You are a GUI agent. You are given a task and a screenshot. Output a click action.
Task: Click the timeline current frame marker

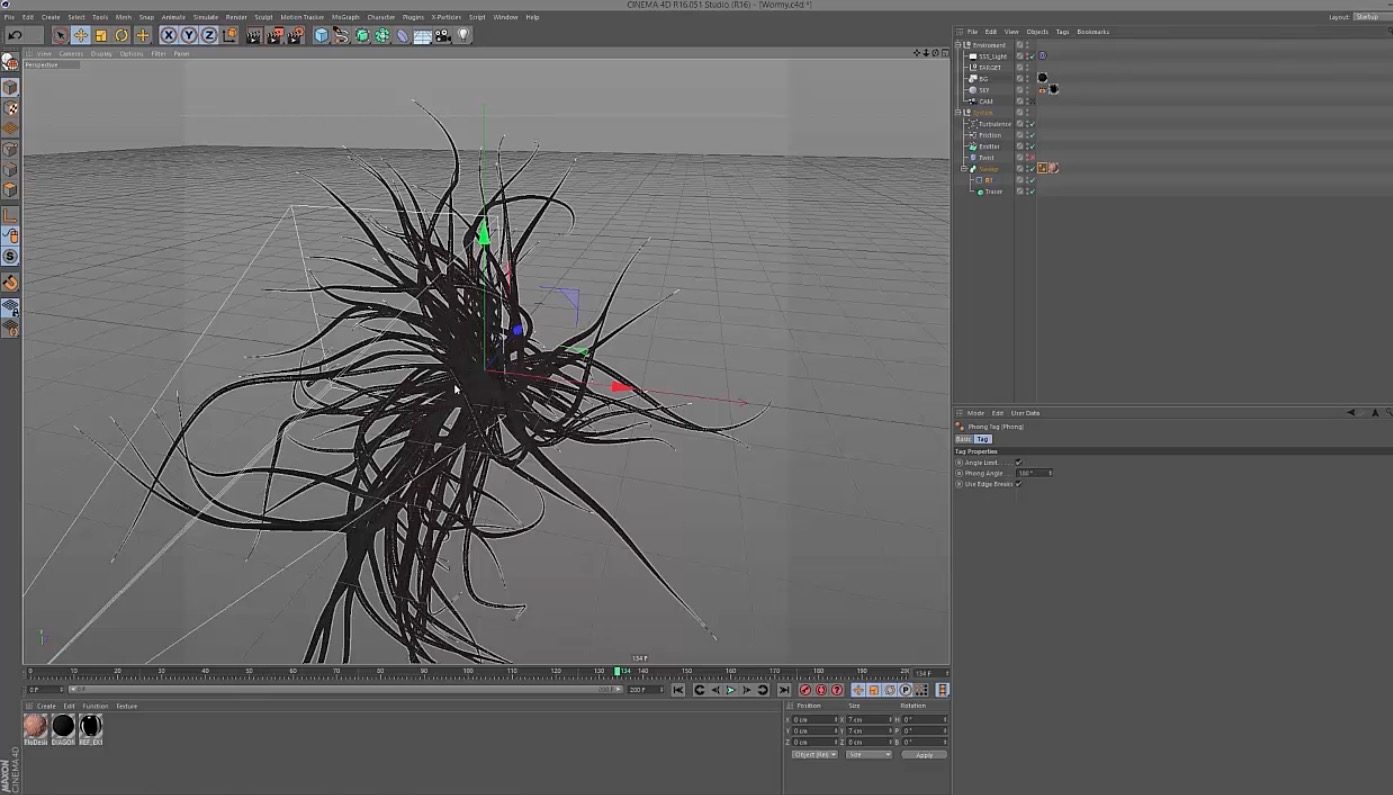617,671
